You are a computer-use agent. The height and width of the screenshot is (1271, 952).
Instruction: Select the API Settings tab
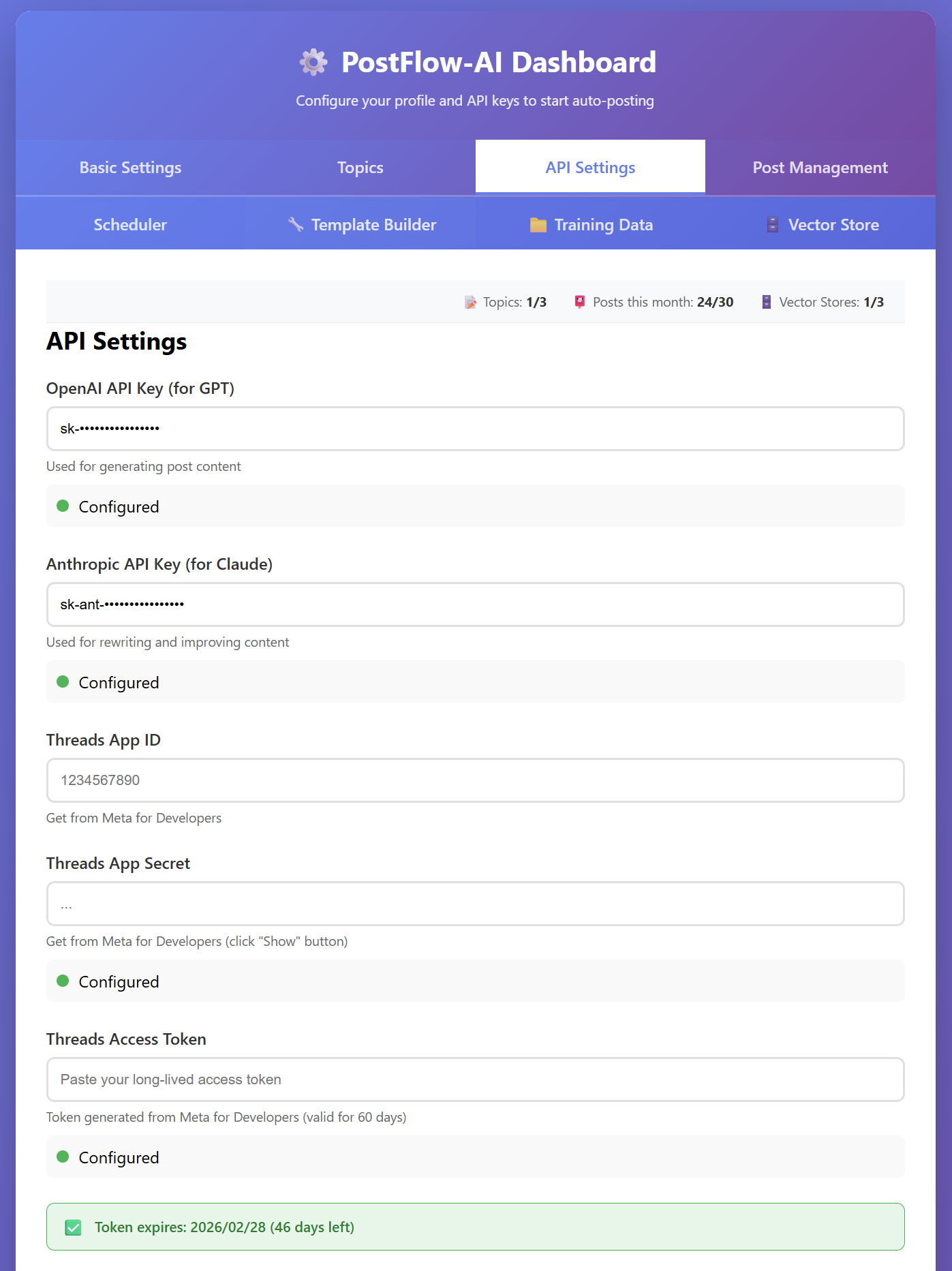coord(590,167)
